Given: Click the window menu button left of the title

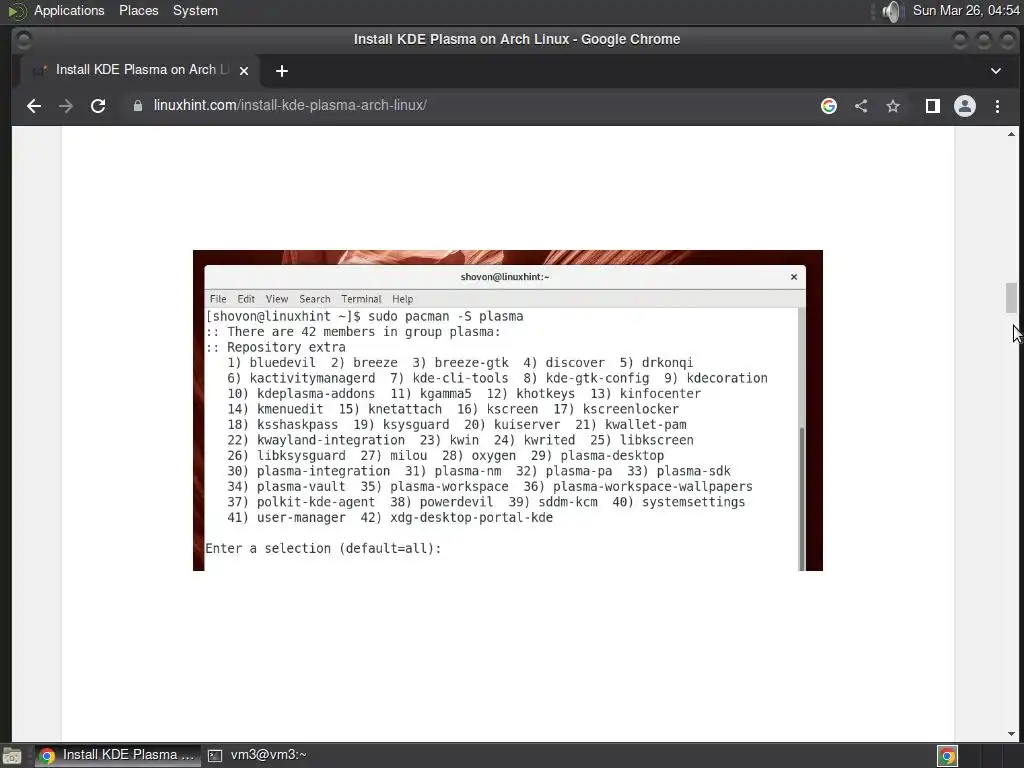Looking at the screenshot, I should tap(24, 40).
